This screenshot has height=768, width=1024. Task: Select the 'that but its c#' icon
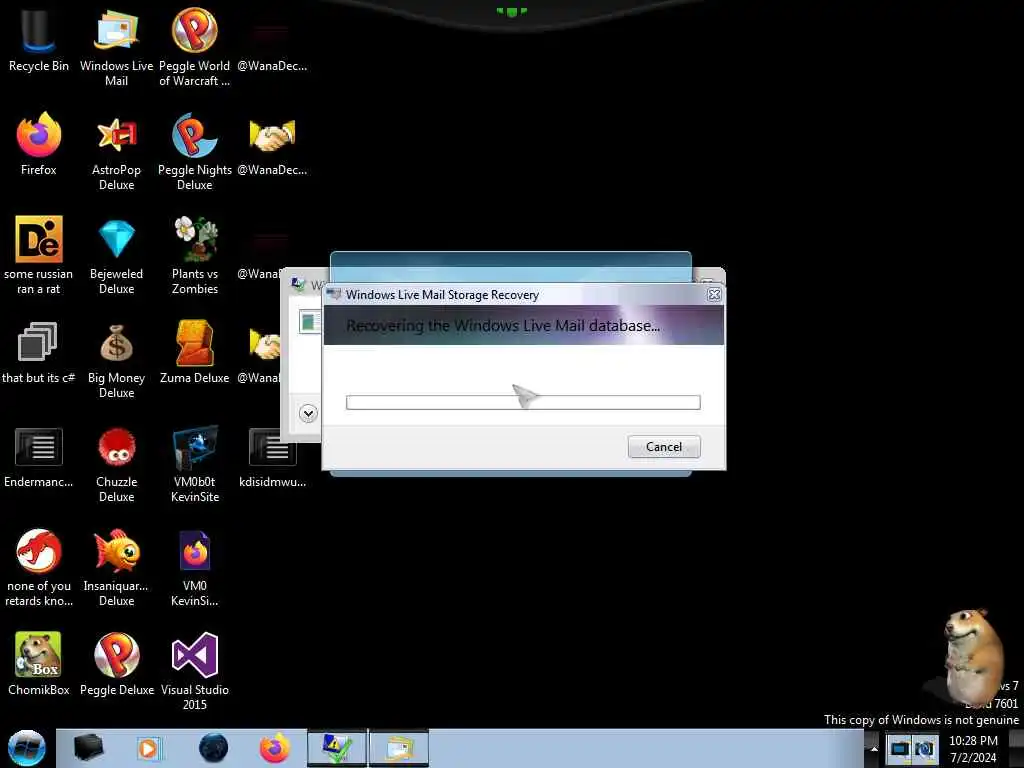(39, 353)
